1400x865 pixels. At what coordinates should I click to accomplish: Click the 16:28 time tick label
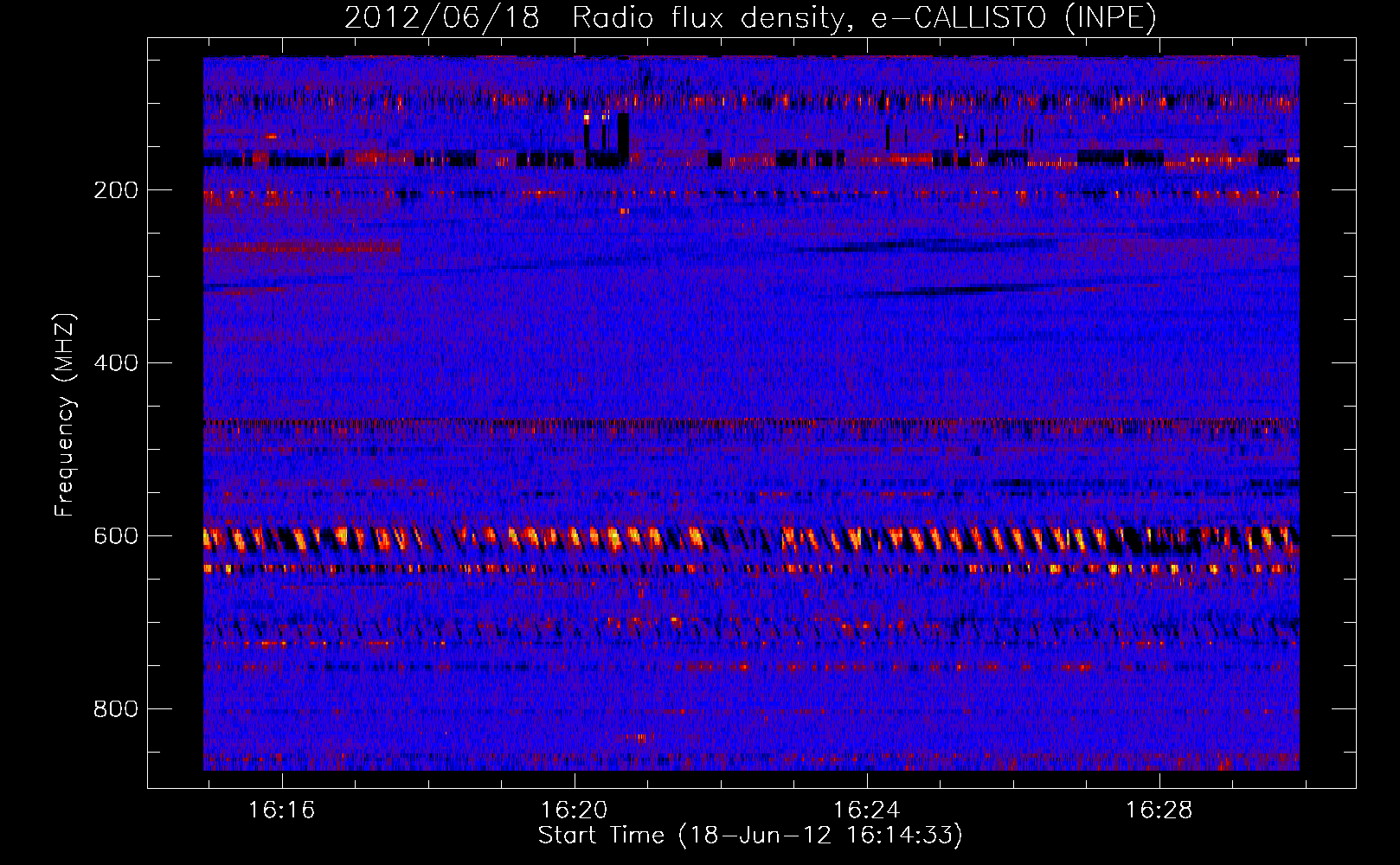pos(1159,811)
